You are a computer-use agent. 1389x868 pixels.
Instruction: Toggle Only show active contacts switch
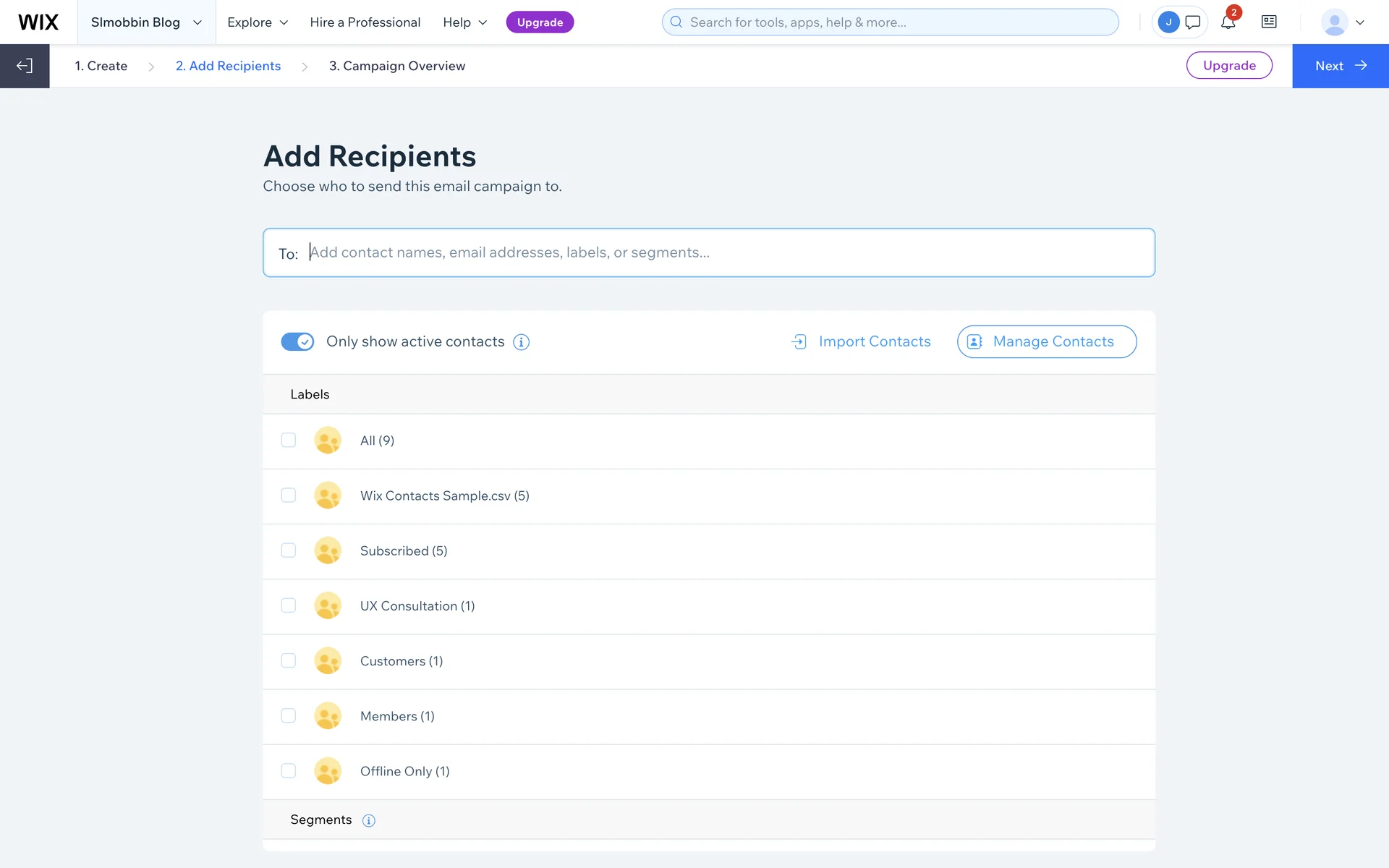(x=297, y=341)
